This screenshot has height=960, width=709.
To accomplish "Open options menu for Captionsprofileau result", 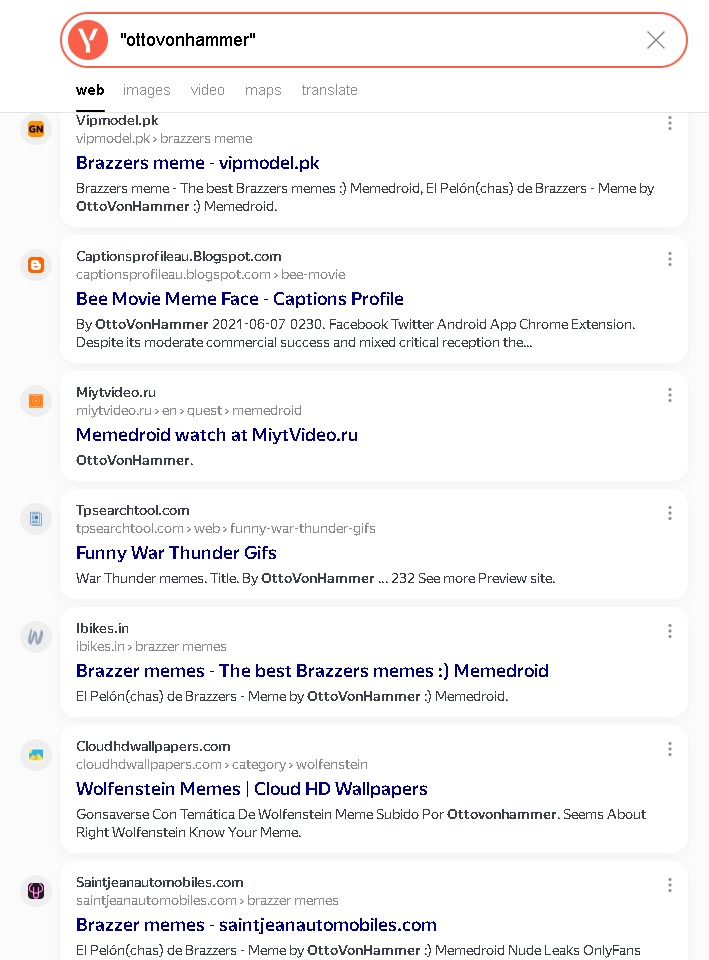I will pyautogui.click(x=670, y=259).
